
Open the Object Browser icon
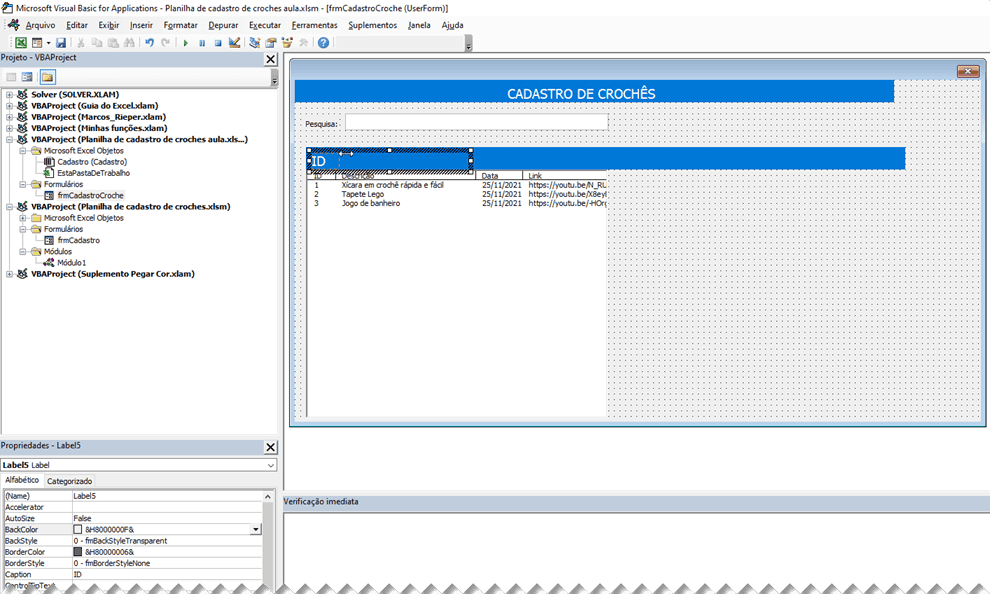point(287,42)
